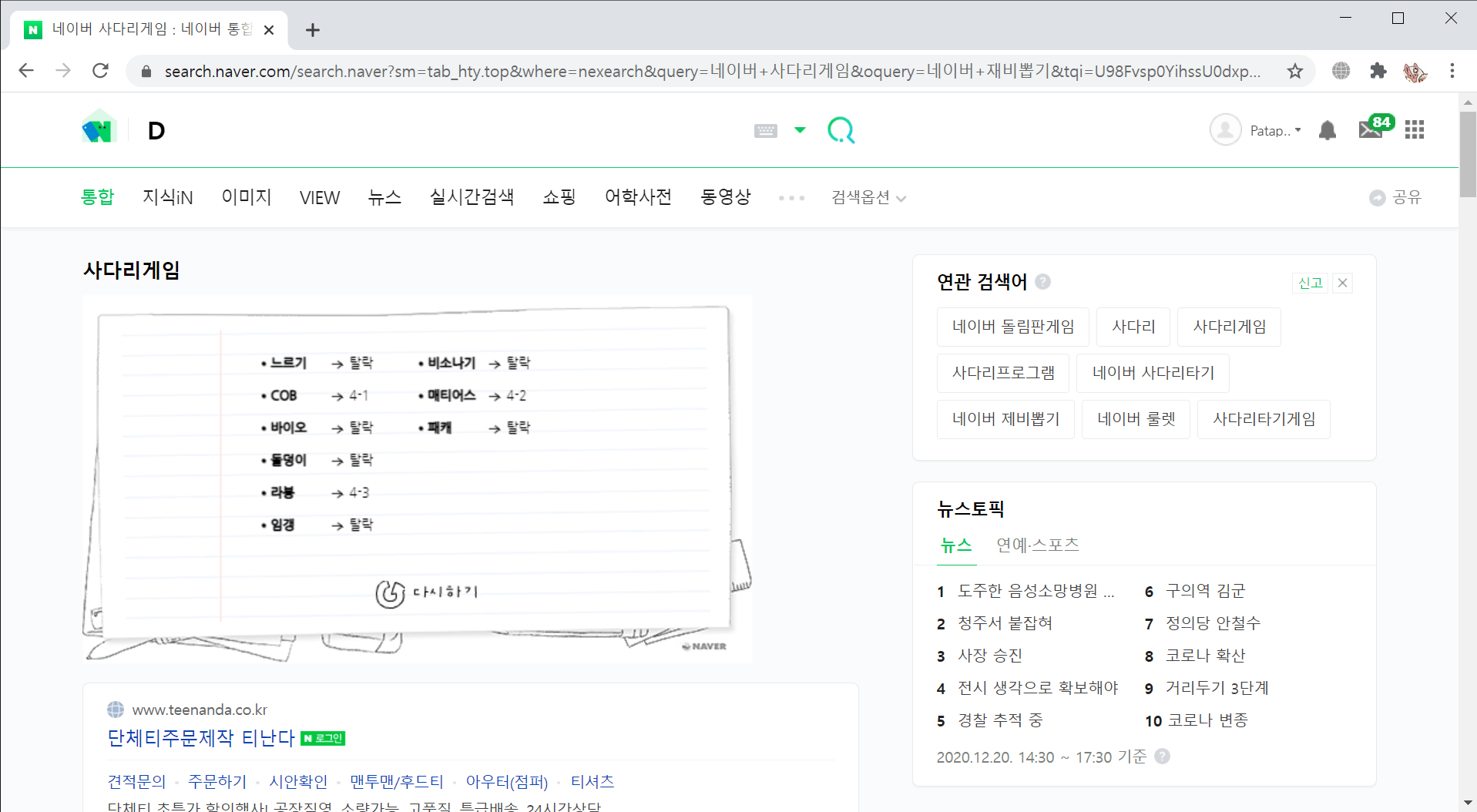The width and height of the screenshot is (1477, 812).
Task: Click the browser back arrow
Action: 26,71
